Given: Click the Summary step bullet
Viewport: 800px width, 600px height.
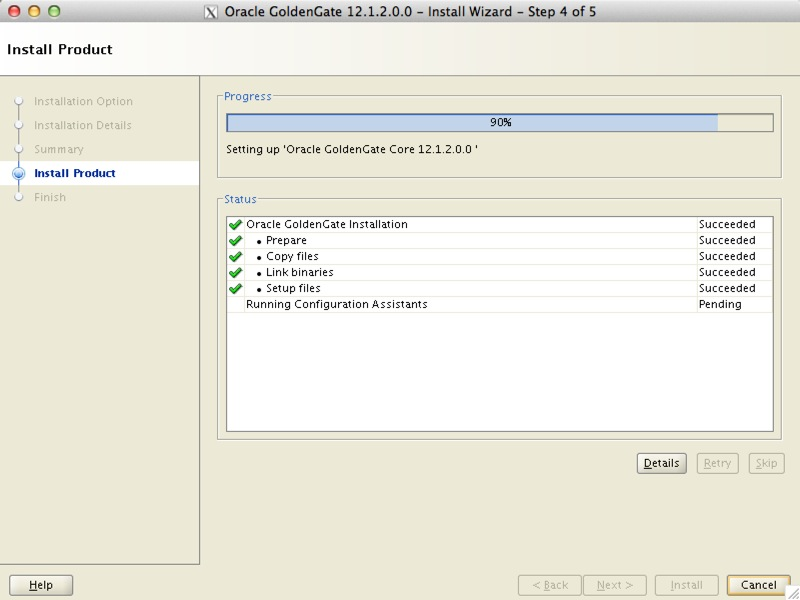Looking at the screenshot, I should point(19,149).
